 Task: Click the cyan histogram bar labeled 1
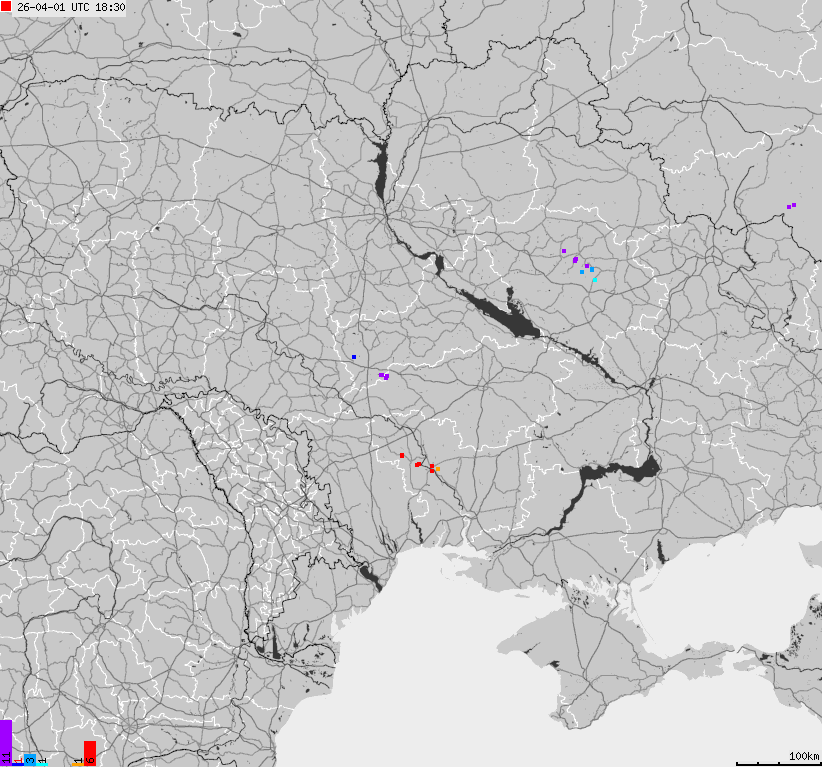tap(41, 763)
